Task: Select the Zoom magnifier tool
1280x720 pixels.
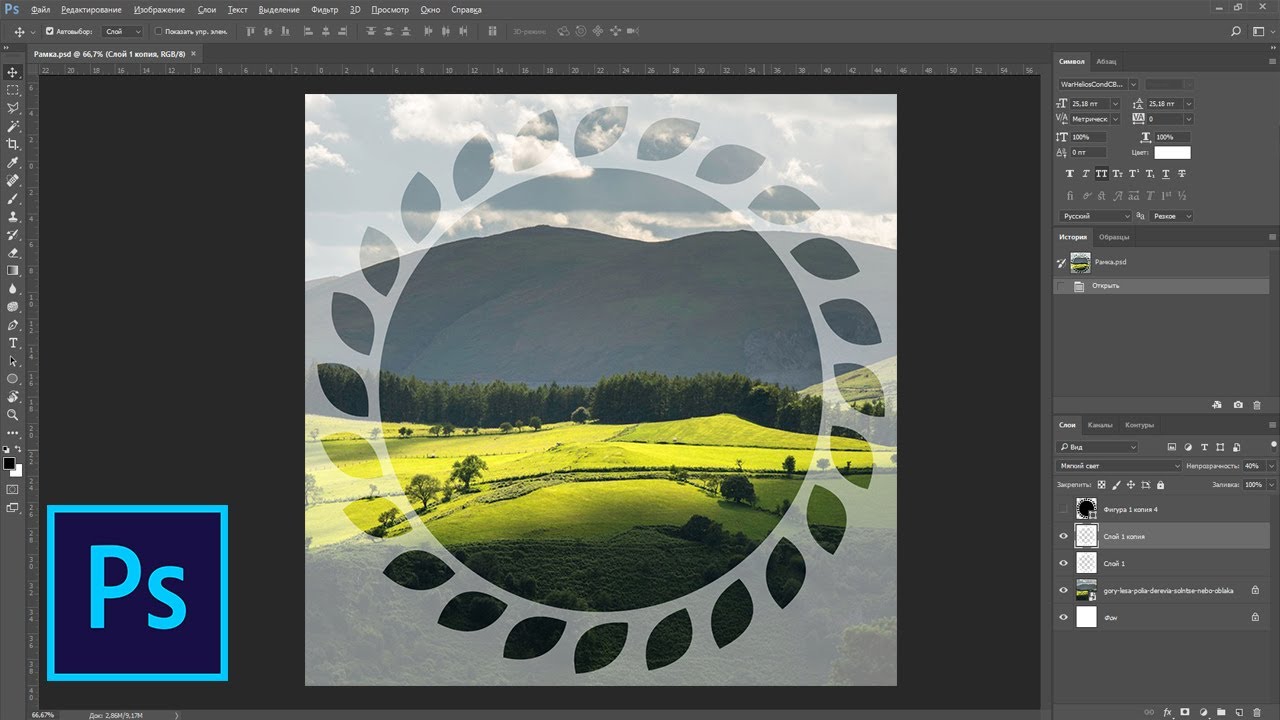Action: click(13, 414)
